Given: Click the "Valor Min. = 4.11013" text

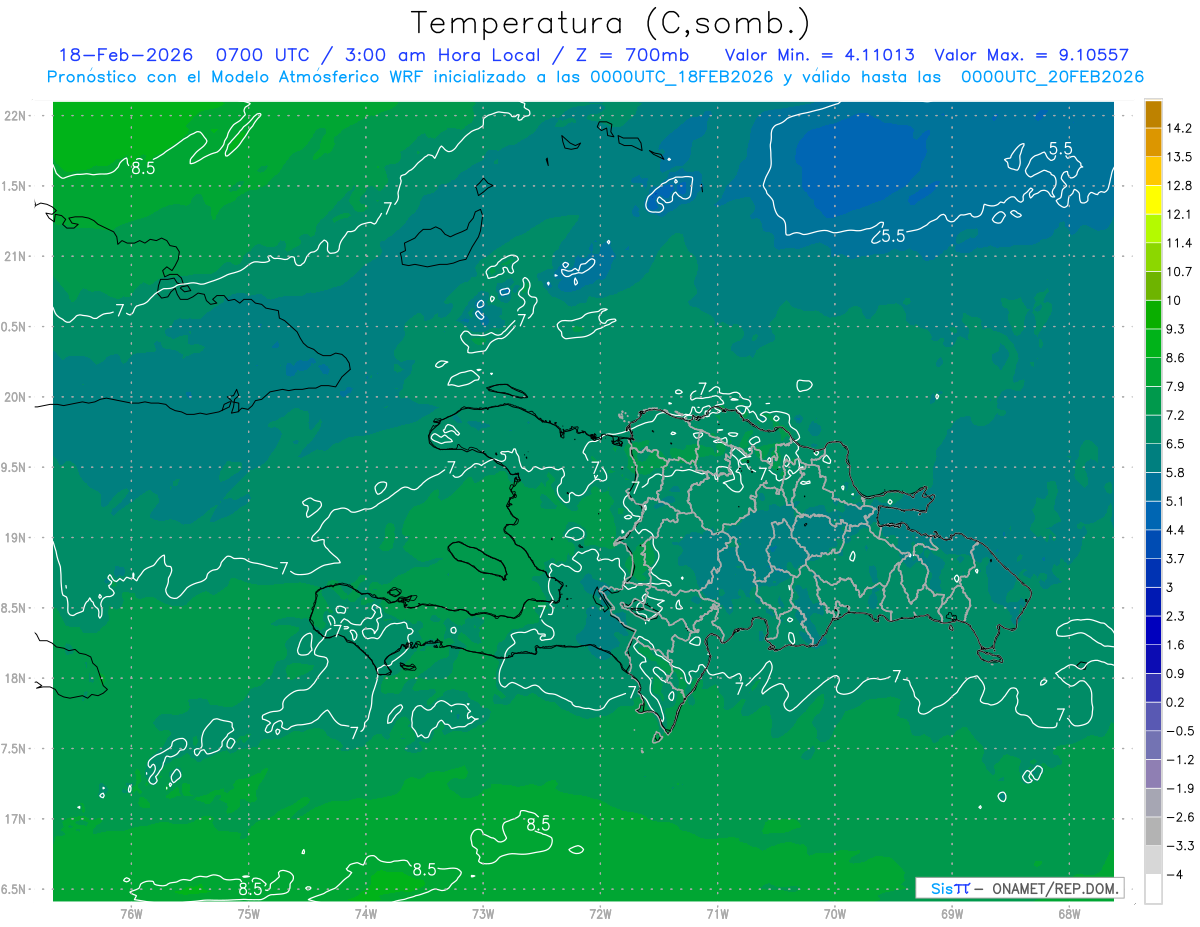Looking at the screenshot, I should click(819, 55).
